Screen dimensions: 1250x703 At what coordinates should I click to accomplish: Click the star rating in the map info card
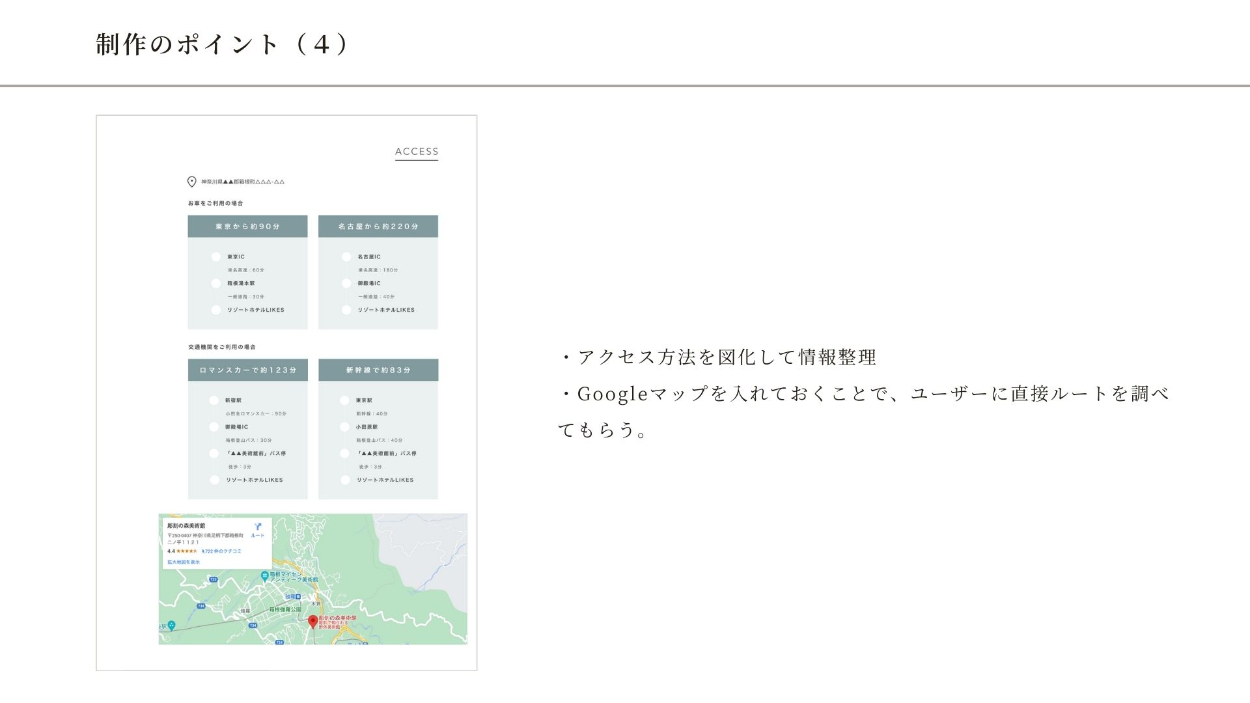[x=187, y=551]
